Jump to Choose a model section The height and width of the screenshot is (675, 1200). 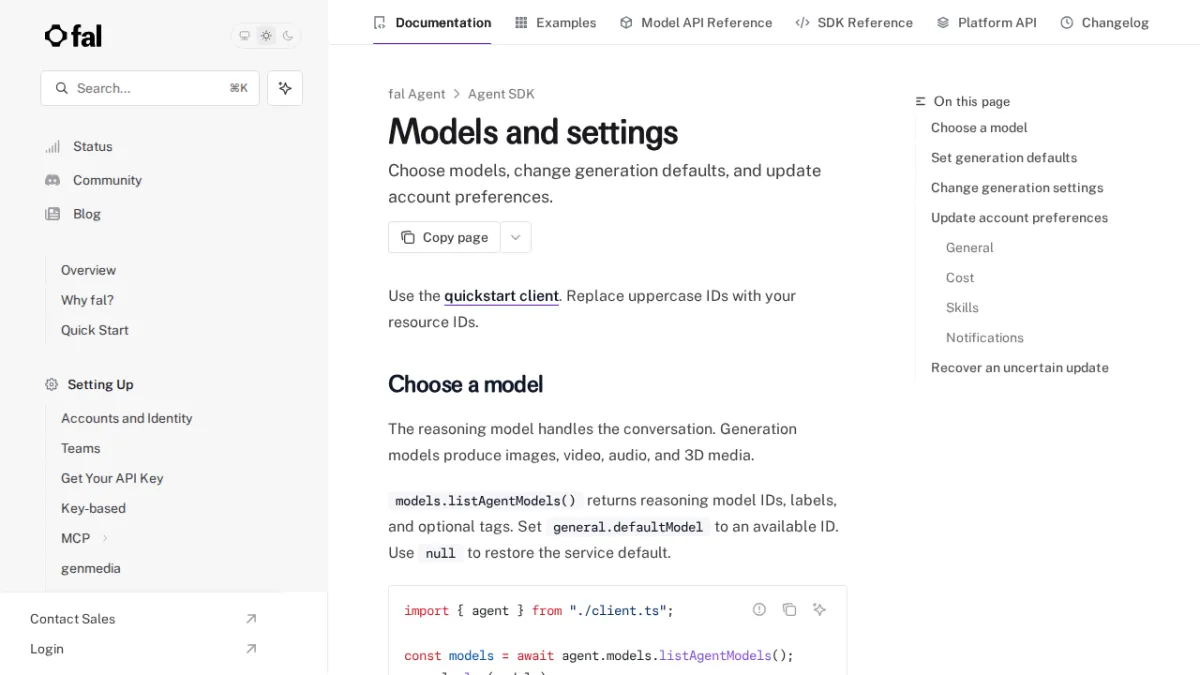pyautogui.click(x=979, y=128)
